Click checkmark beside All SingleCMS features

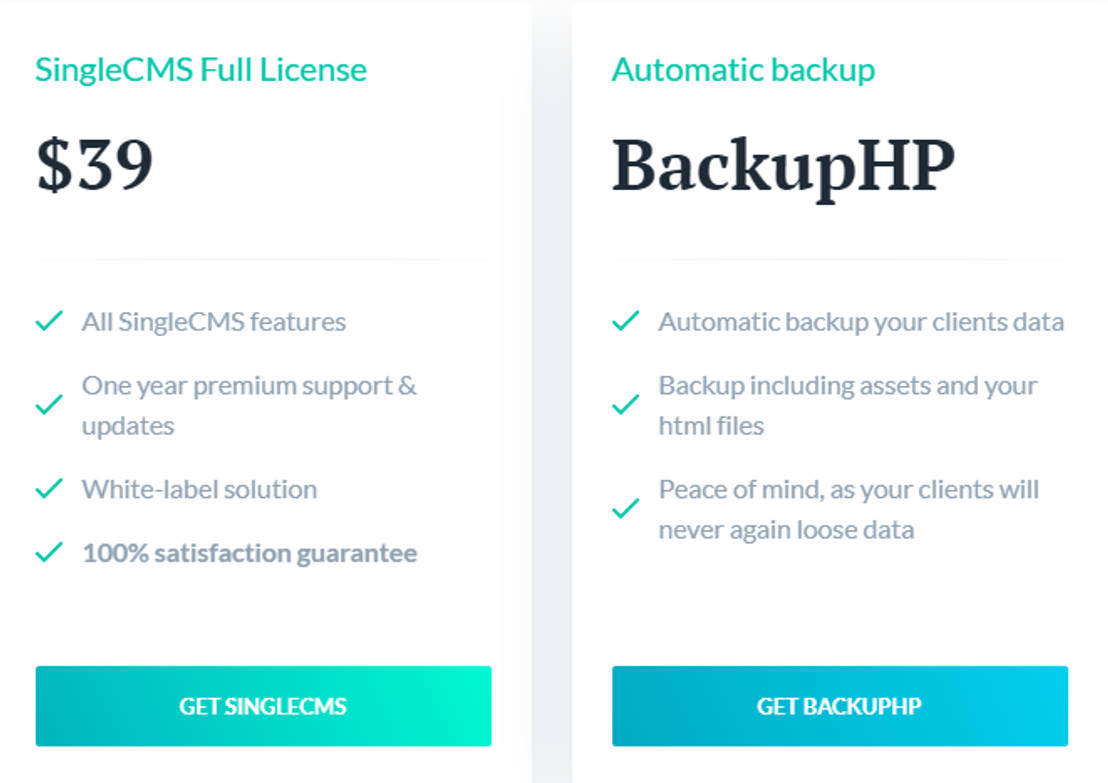tap(49, 322)
